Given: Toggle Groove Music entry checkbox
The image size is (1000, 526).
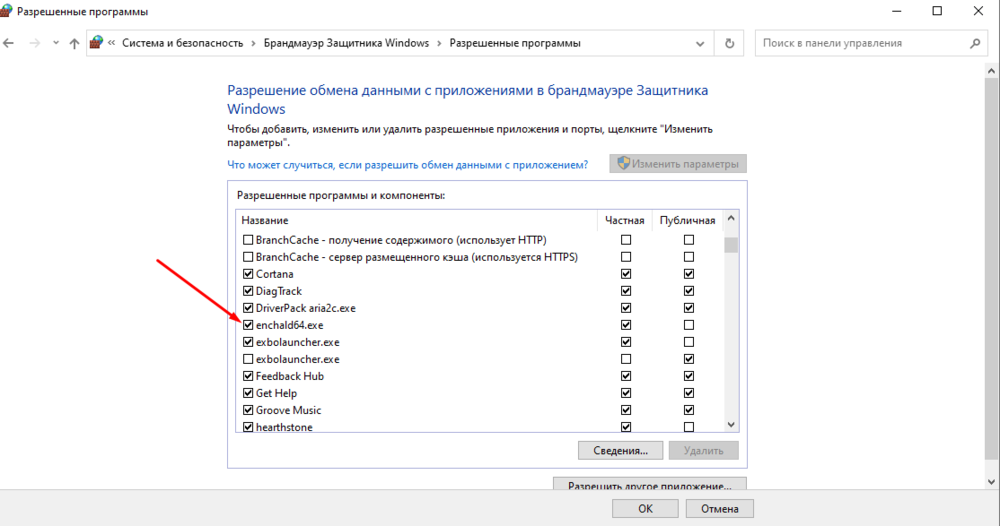Looking at the screenshot, I should (x=248, y=410).
